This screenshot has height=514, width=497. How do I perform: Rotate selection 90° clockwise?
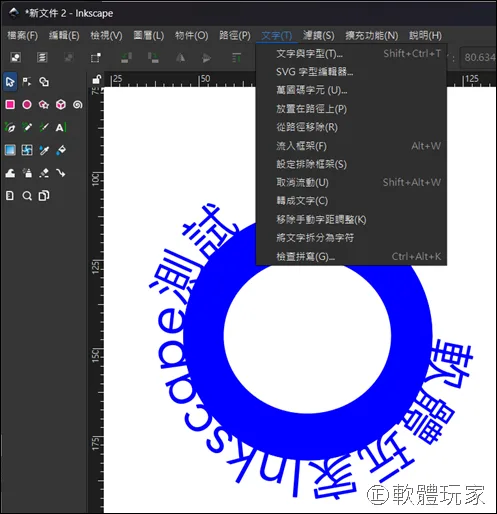(153, 57)
